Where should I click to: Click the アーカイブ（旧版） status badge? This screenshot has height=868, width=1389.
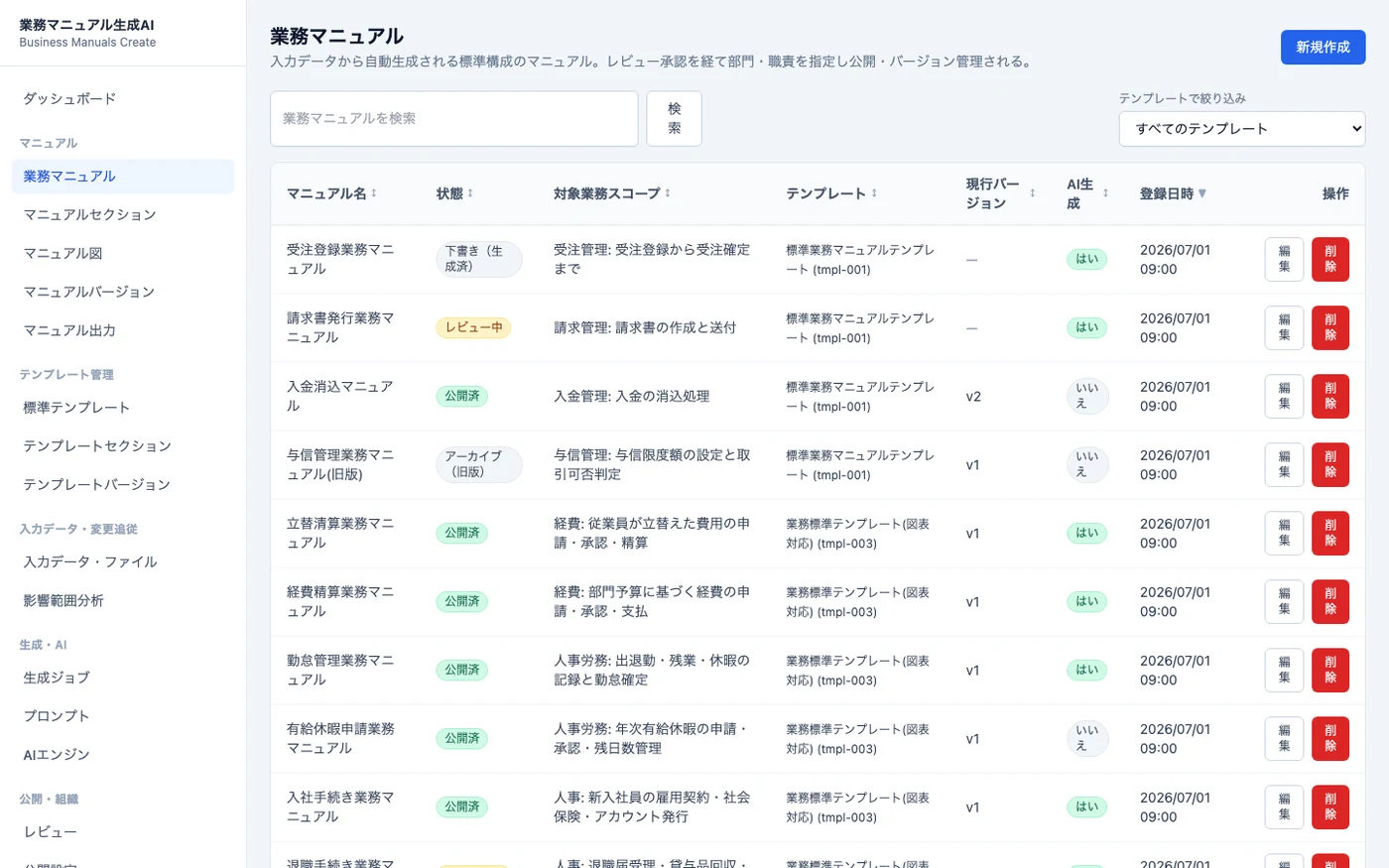click(479, 464)
